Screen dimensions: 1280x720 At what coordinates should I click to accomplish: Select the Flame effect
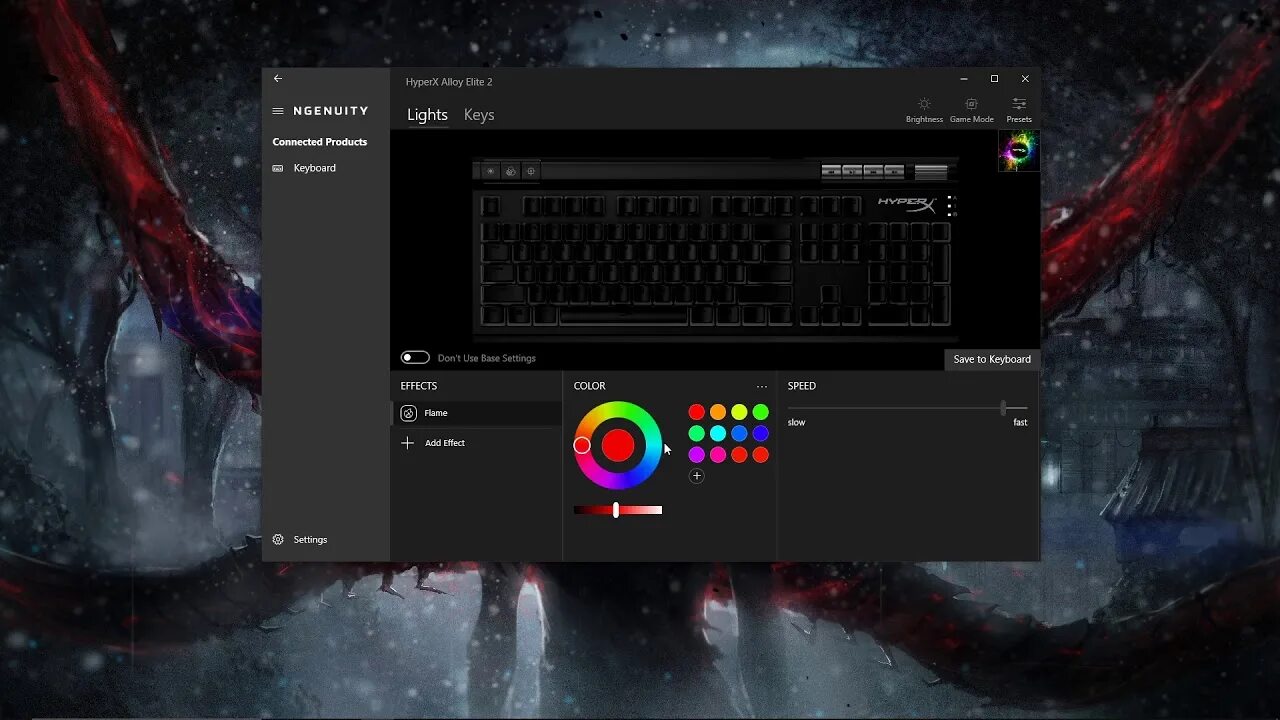pyautogui.click(x=476, y=413)
